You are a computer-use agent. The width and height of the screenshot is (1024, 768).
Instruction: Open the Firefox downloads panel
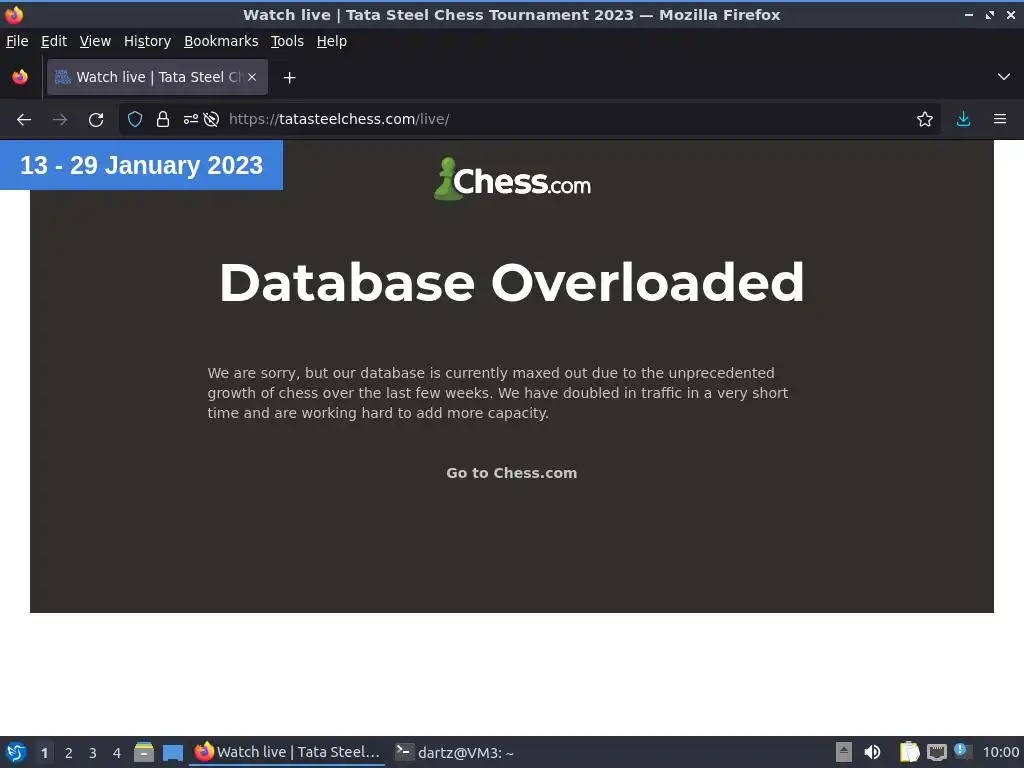click(x=963, y=120)
